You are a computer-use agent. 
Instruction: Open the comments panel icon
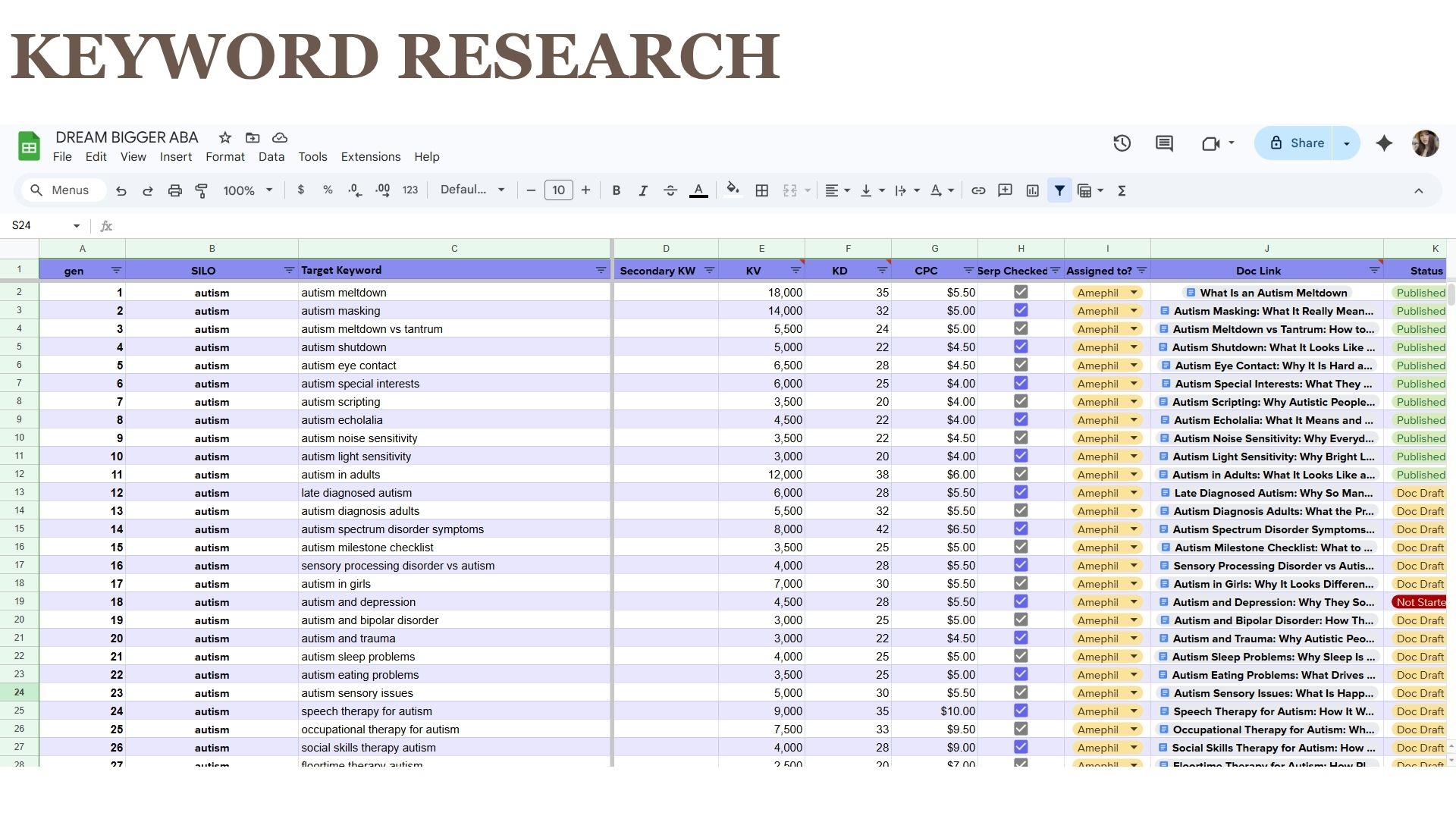[x=1164, y=143]
